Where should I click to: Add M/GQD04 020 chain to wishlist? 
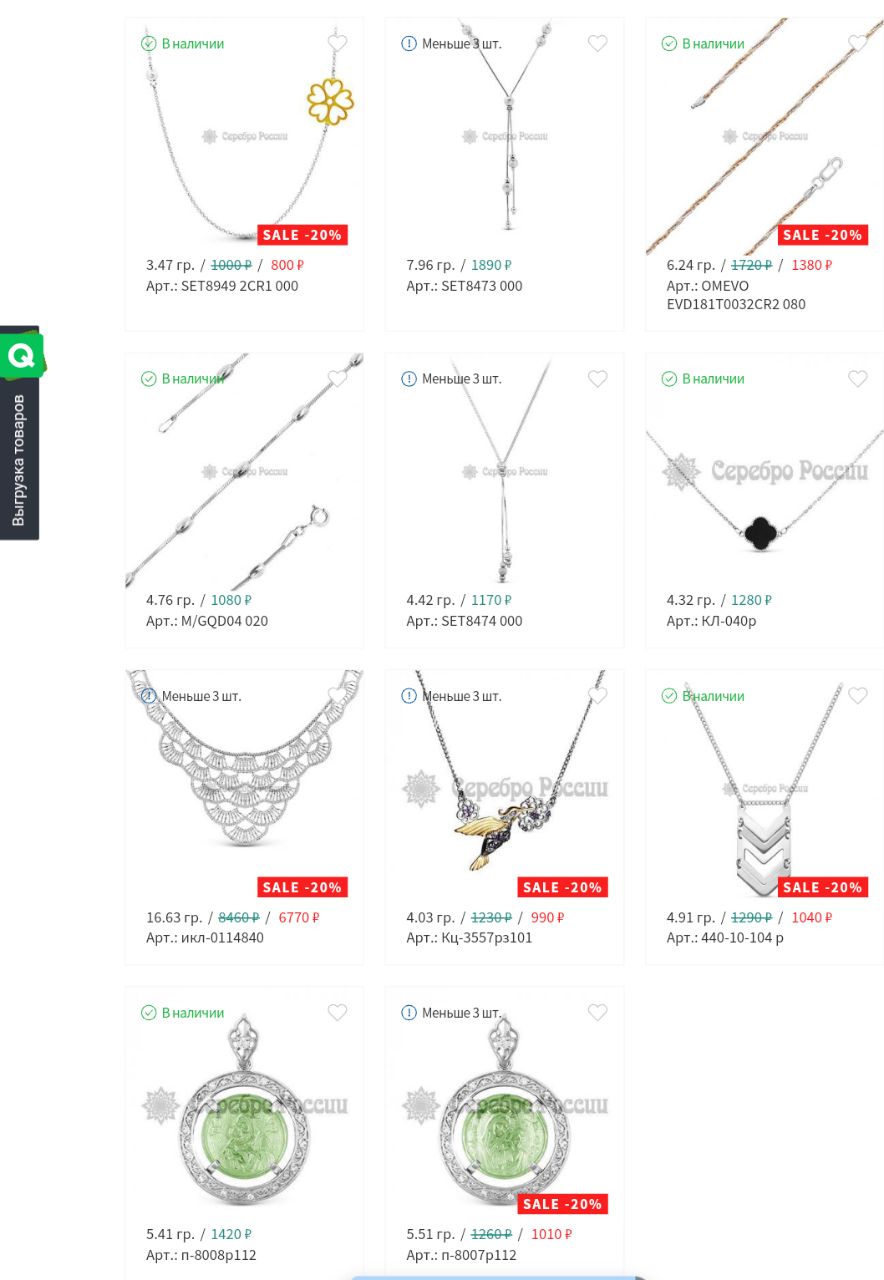pos(337,378)
